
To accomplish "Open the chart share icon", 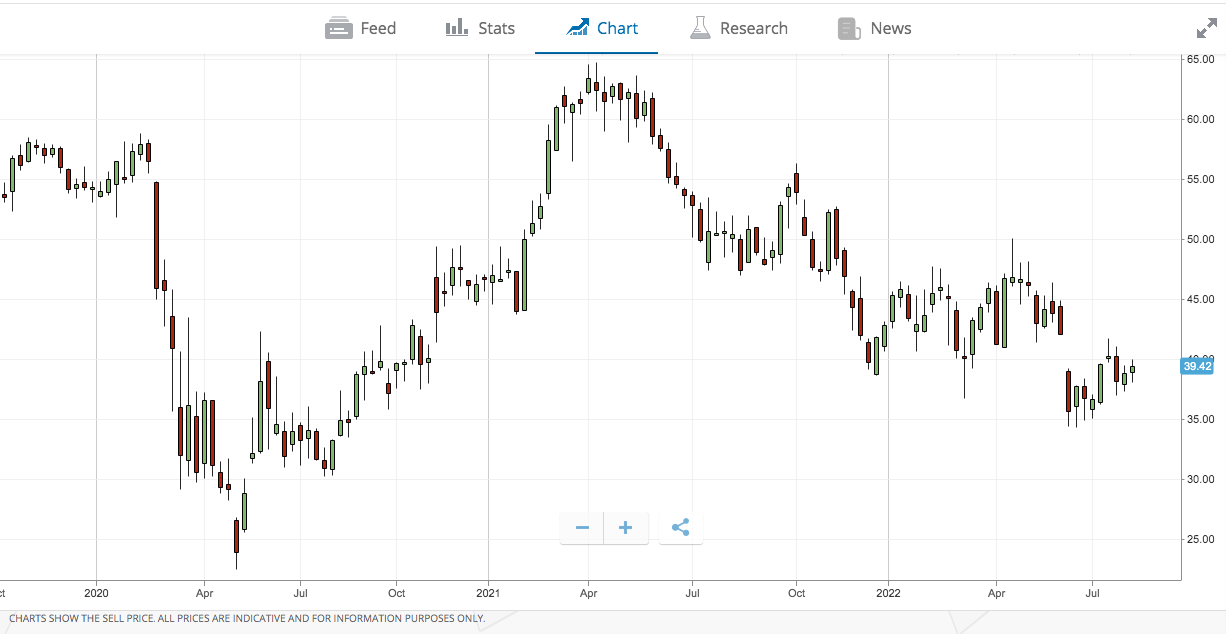I will [x=681, y=527].
